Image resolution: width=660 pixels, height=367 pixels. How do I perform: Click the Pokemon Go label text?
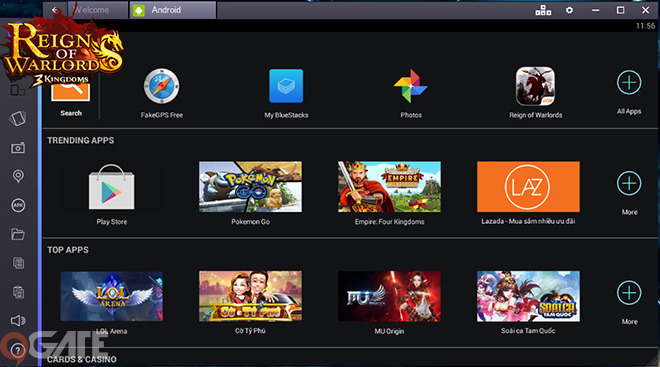pyautogui.click(x=250, y=222)
